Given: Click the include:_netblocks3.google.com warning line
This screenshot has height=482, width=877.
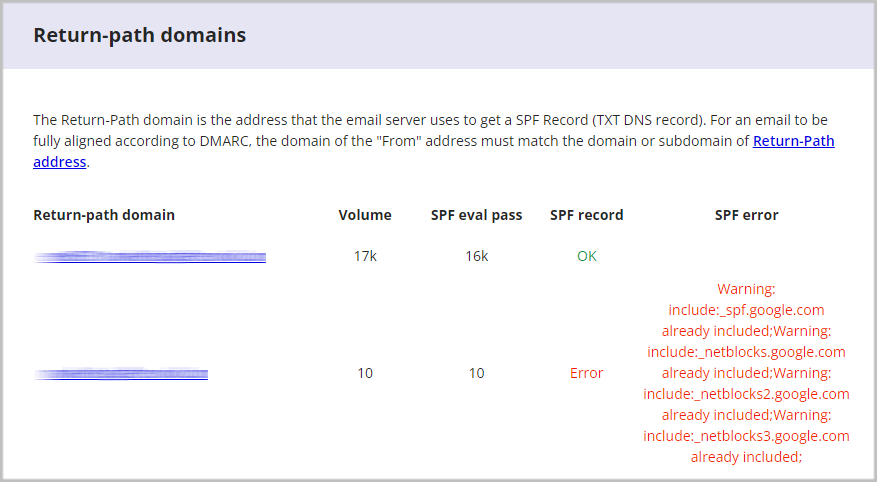Looking at the screenshot, I should point(746,436).
